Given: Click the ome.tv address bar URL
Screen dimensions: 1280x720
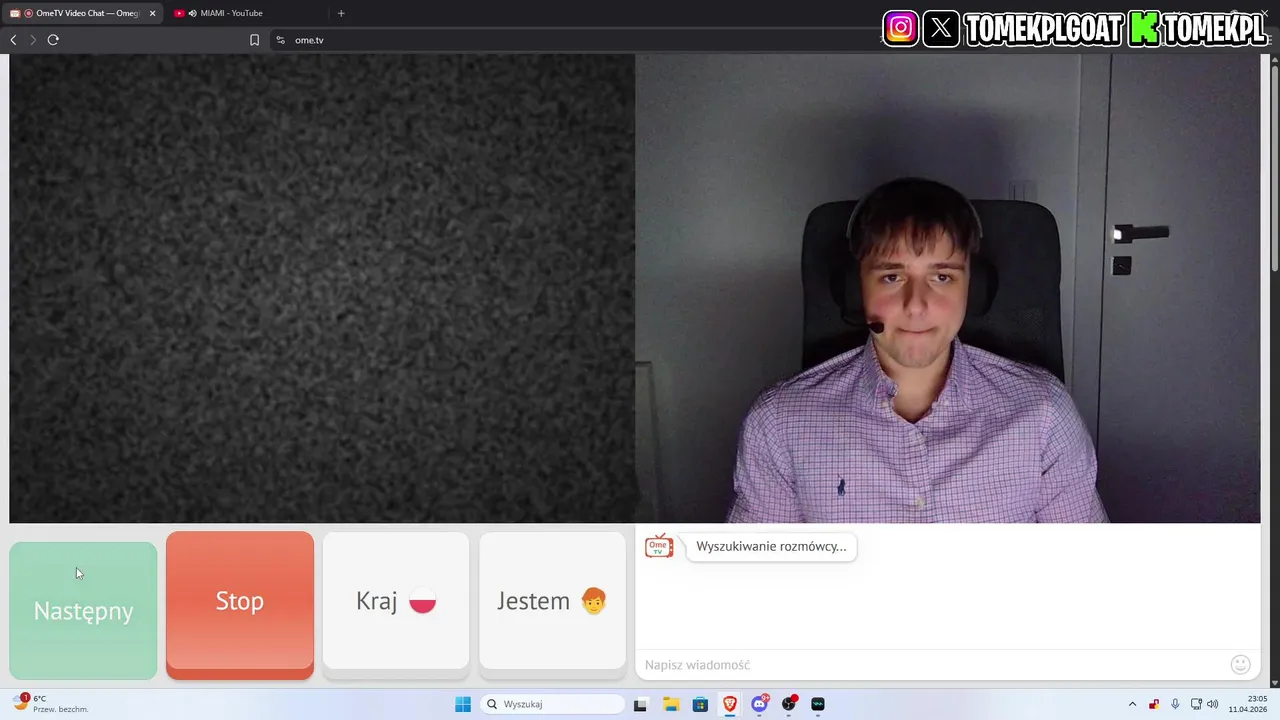Looking at the screenshot, I should (x=309, y=40).
